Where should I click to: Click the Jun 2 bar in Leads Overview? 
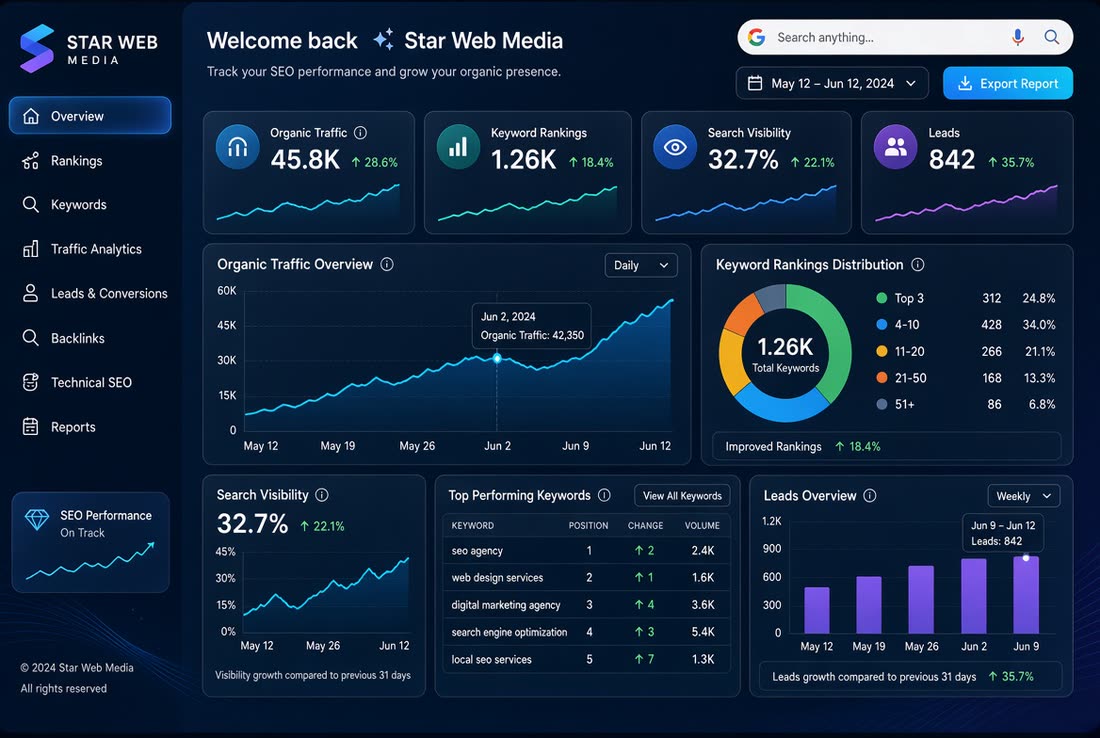pos(974,596)
